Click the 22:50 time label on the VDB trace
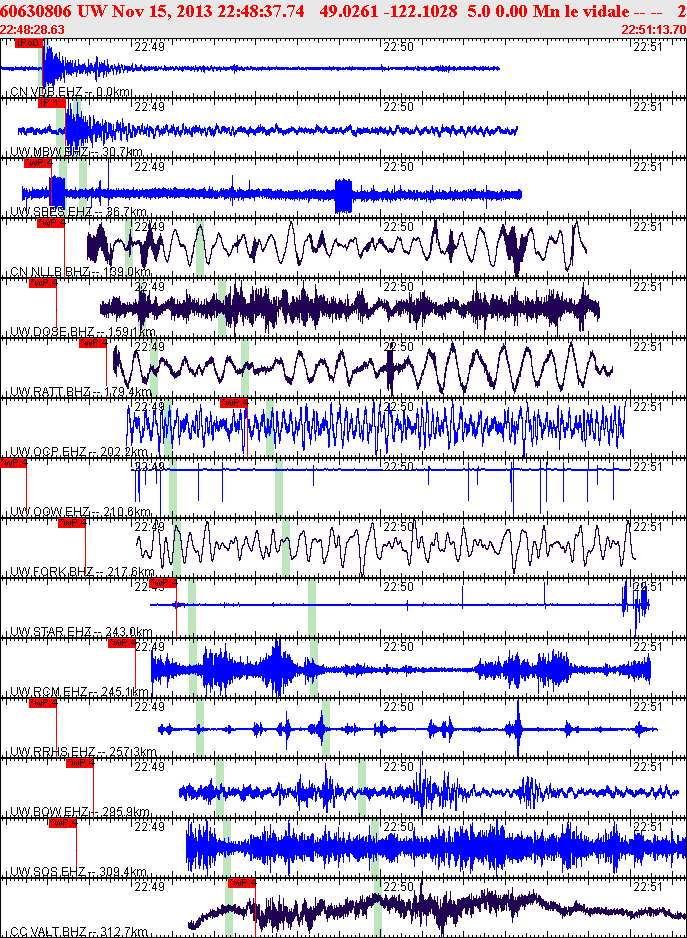The width and height of the screenshot is (687, 938). click(x=399, y=46)
